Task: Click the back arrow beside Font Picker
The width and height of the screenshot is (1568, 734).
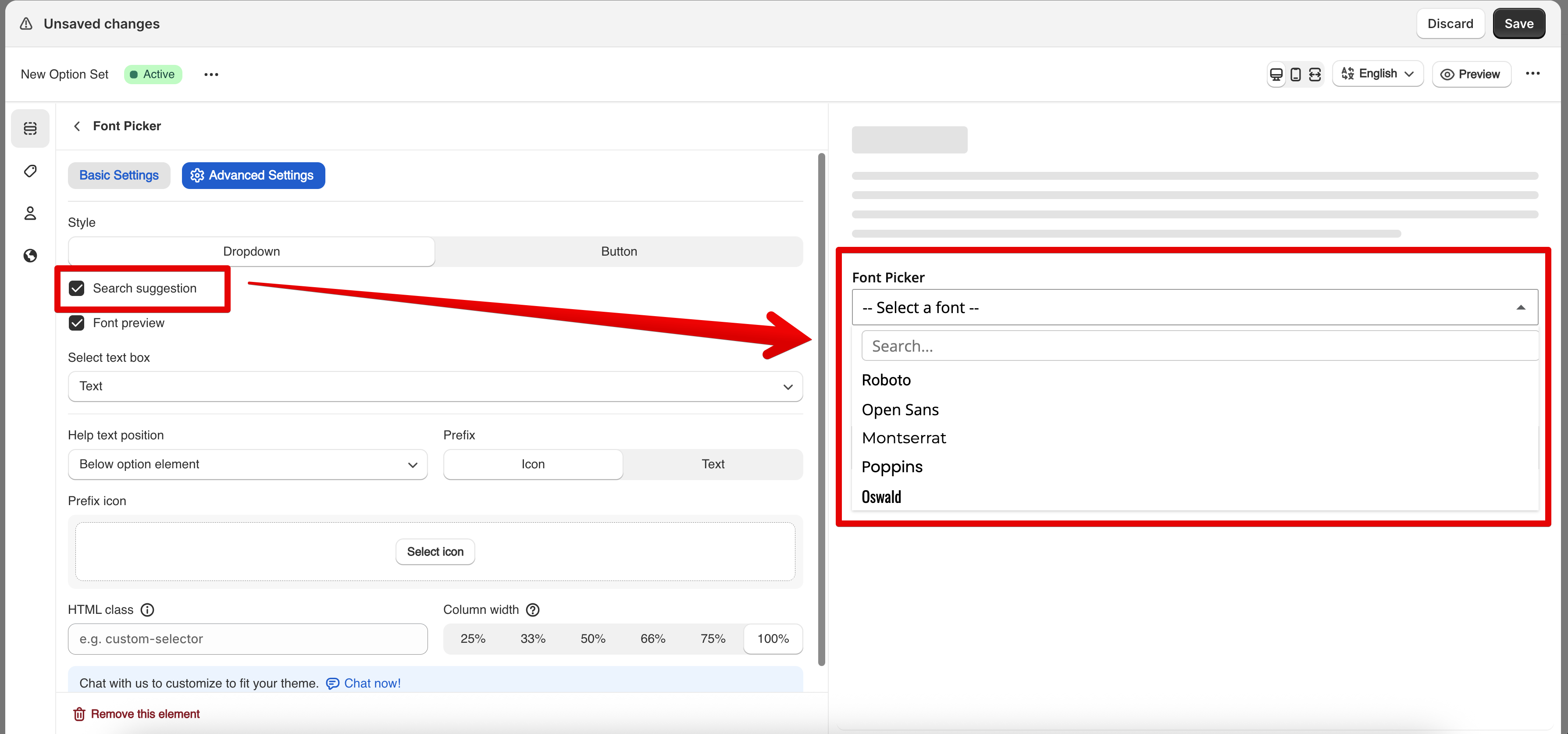Action: (x=77, y=126)
